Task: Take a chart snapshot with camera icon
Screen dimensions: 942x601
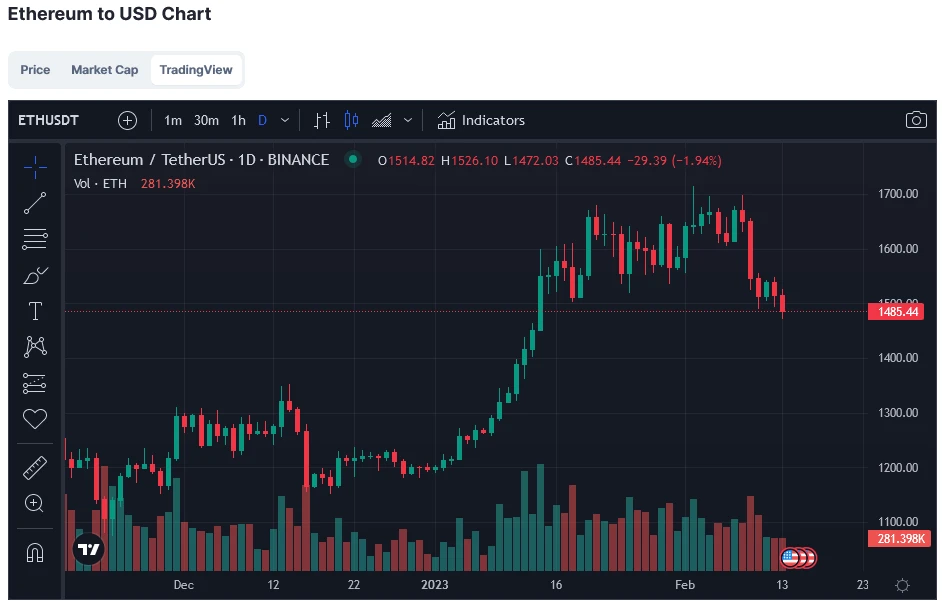Action: 915,120
